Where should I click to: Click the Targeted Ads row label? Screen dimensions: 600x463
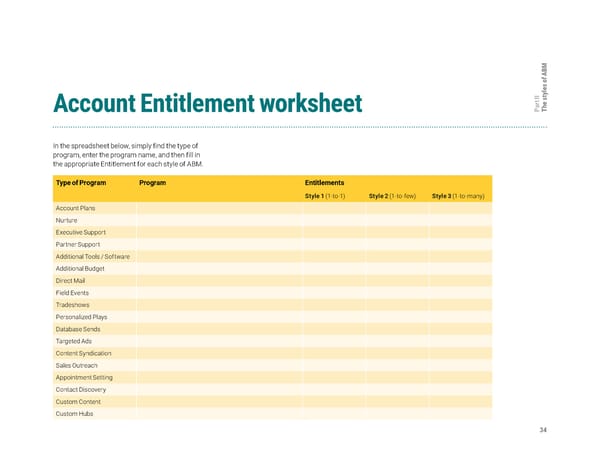(75, 341)
